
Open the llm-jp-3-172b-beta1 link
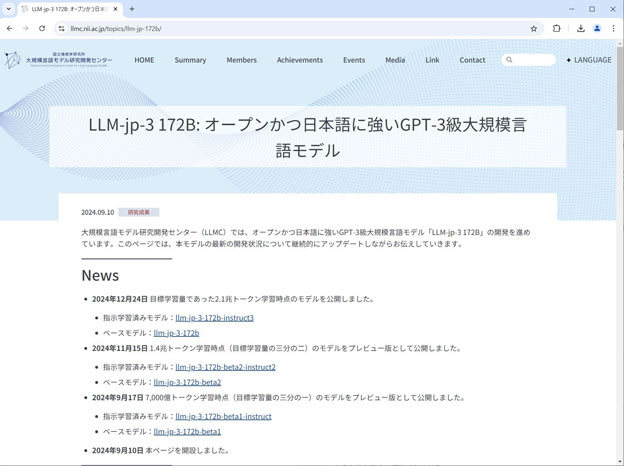[187, 431]
